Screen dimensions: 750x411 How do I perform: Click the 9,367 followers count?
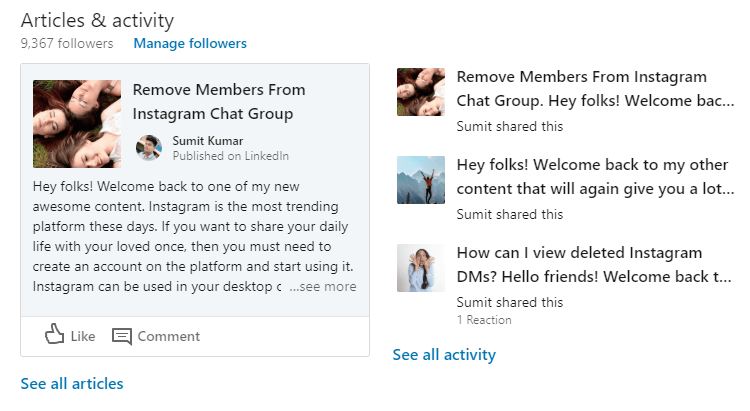tap(67, 44)
